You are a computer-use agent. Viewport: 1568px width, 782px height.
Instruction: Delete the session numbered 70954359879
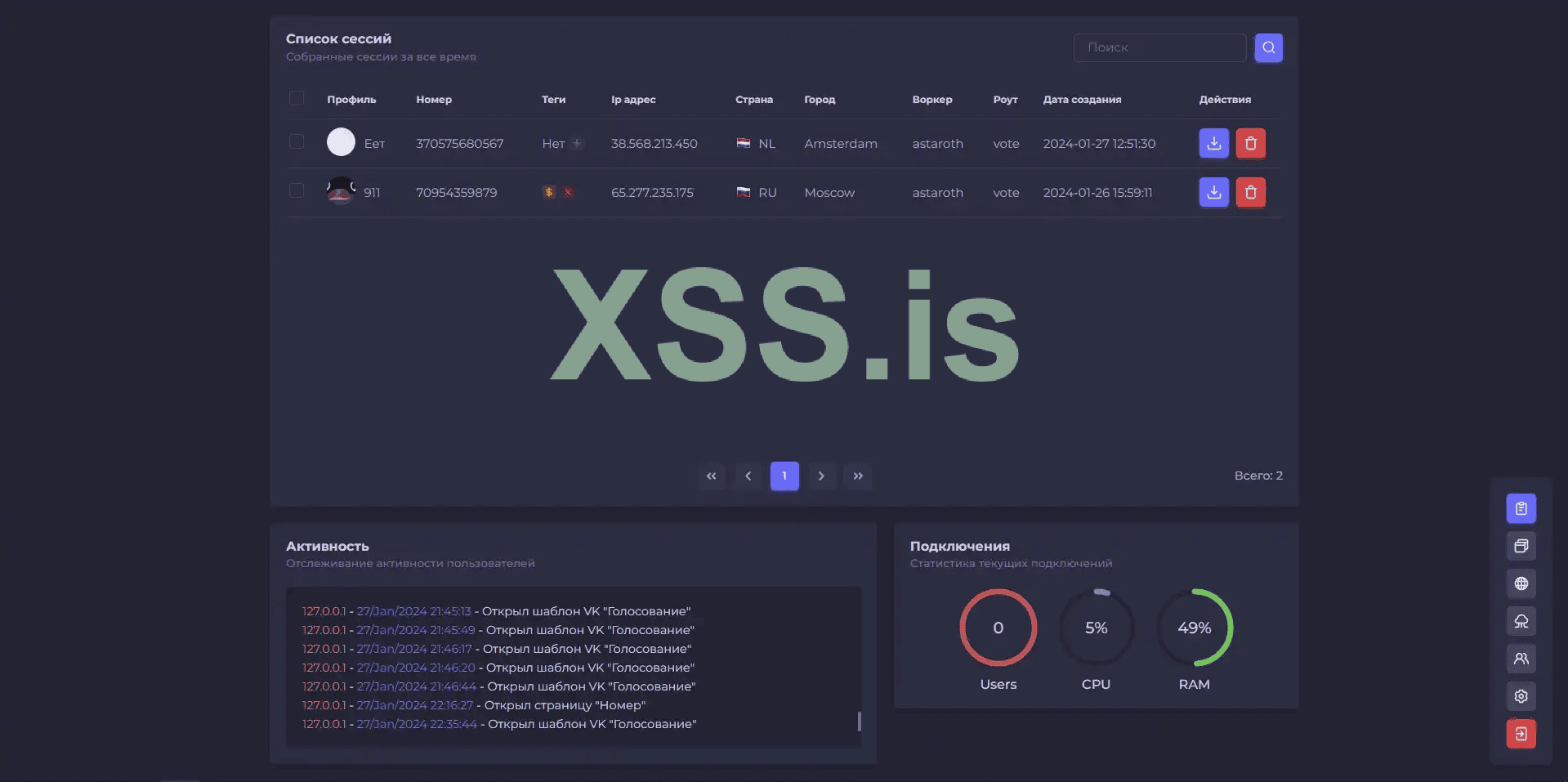[x=1250, y=192]
